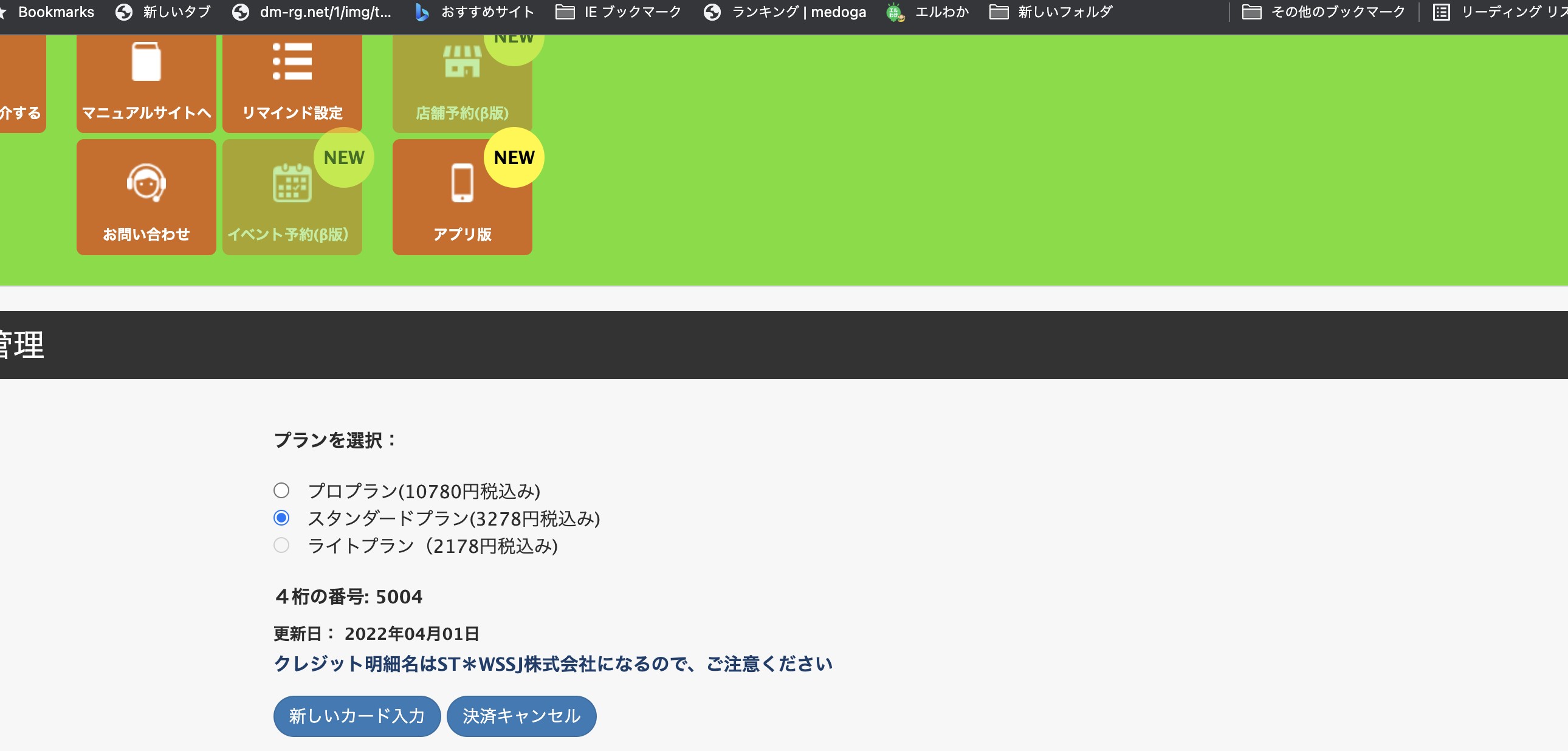Screen dimensions: 1568x751
Task: Open the マニュアルサイトへ tile
Action: (146, 83)
